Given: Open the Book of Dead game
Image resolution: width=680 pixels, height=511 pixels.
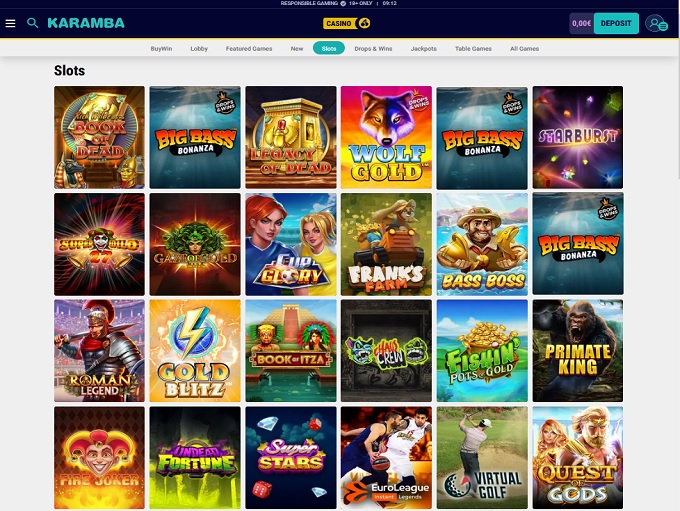Looking at the screenshot, I should [99, 137].
